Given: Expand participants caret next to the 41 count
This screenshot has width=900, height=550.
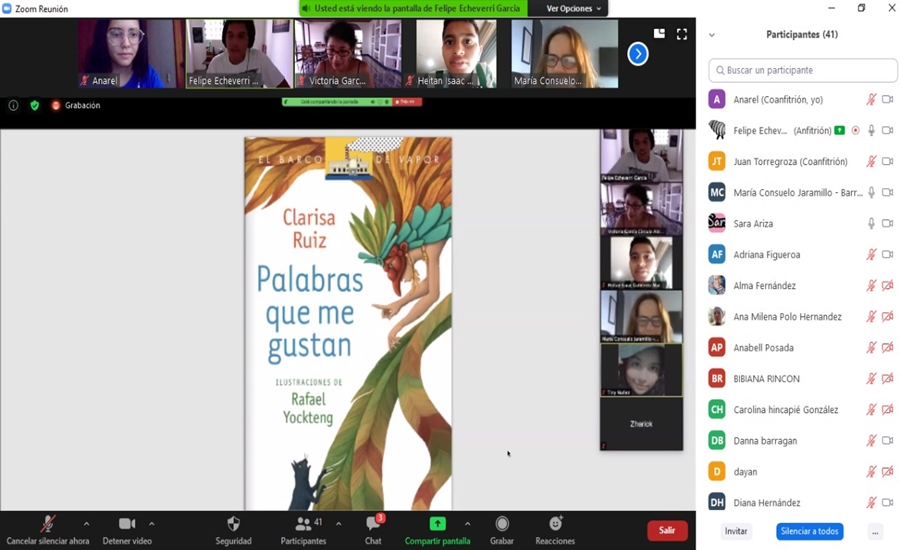Looking at the screenshot, I should 339,524.
